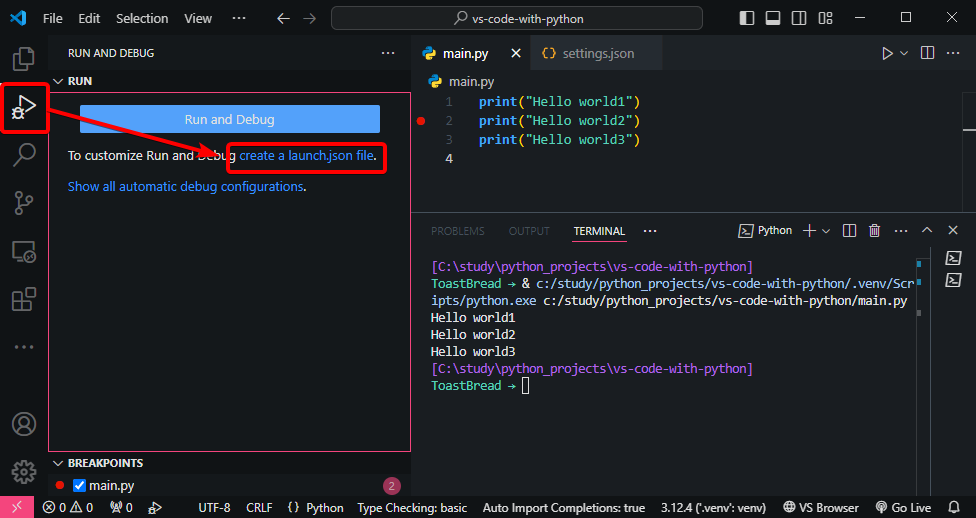Click the debug launch icon in status bar

coord(156,507)
